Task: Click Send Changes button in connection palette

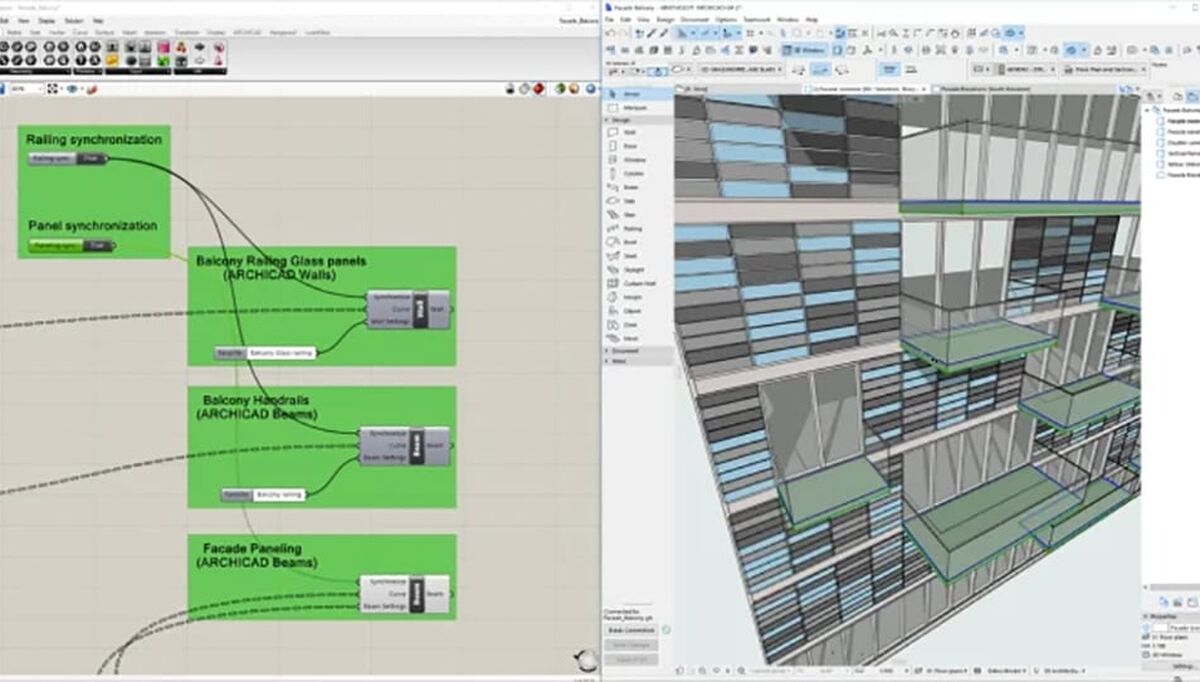Action: 631,645
